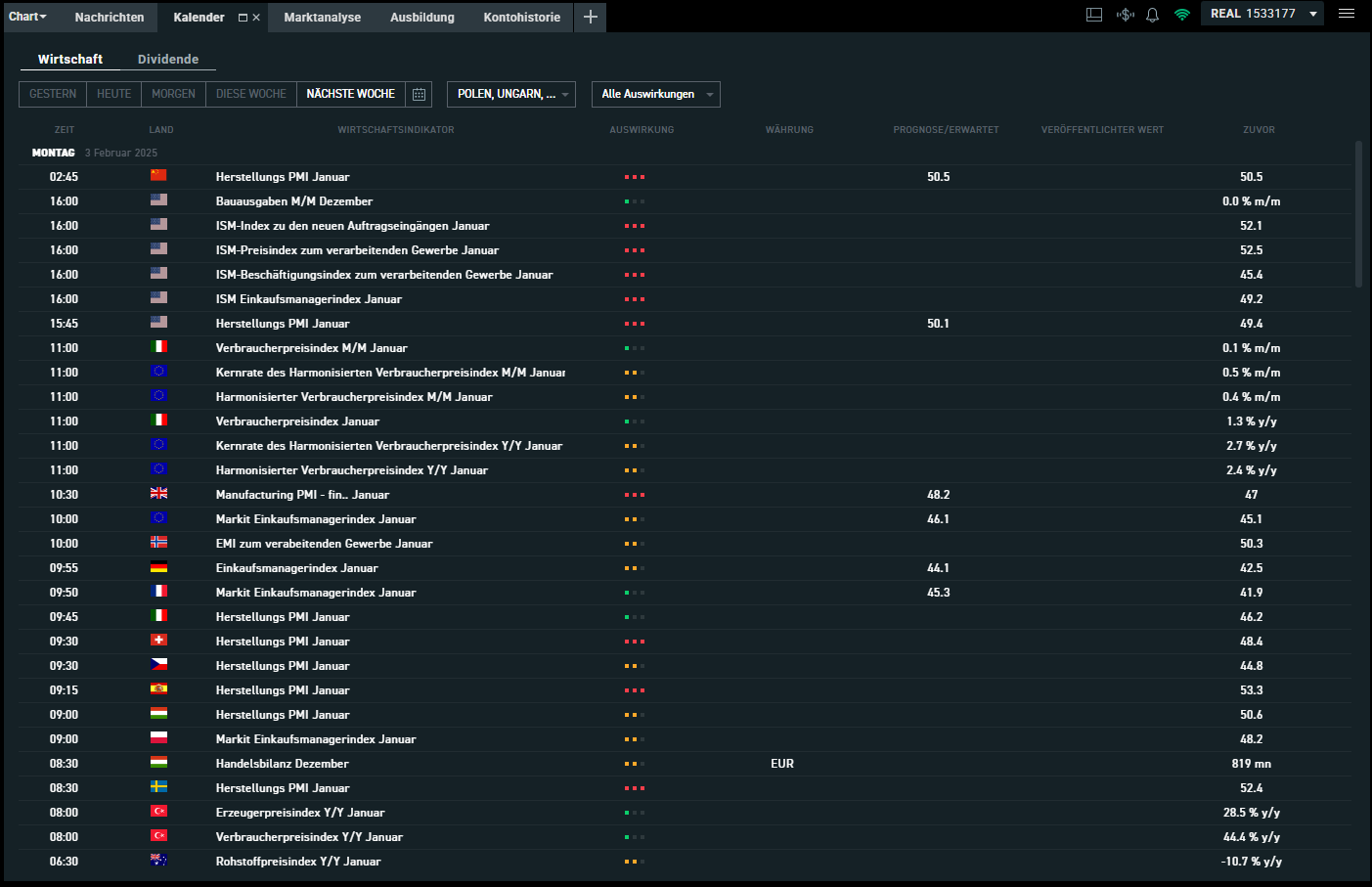Select the GESTERN period filter

53,94
